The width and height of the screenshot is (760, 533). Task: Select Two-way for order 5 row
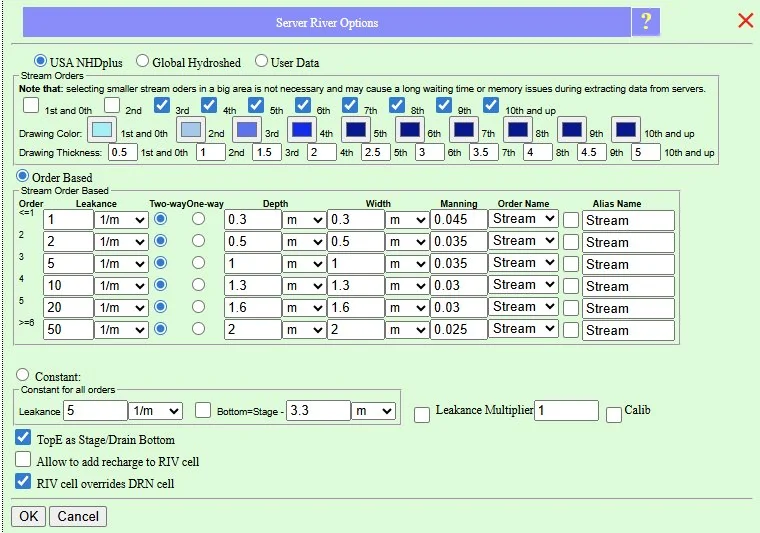tap(160, 307)
